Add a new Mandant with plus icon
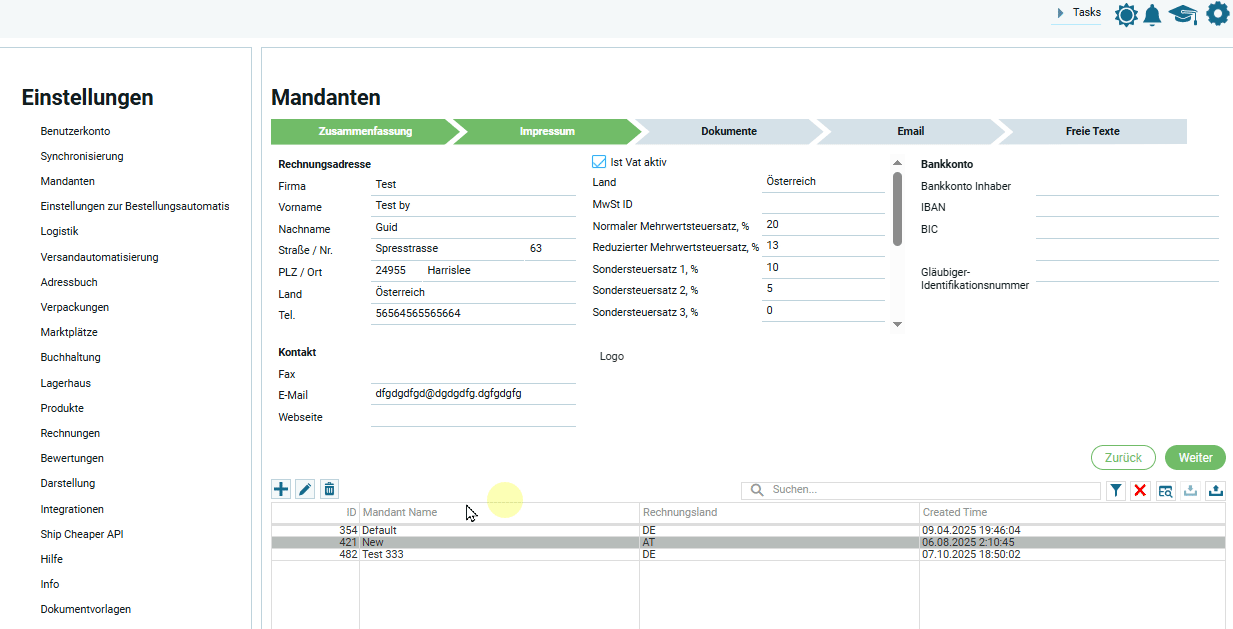Image resolution: width=1233 pixels, height=629 pixels. pyautogui.click(x=281, y=489)
